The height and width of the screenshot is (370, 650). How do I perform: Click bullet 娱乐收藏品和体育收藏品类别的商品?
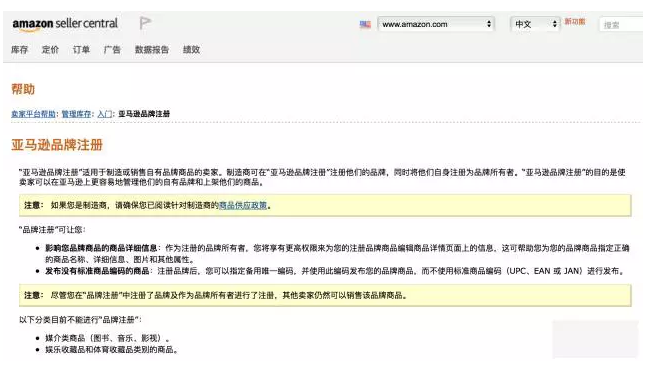click(x=112, y=350)
